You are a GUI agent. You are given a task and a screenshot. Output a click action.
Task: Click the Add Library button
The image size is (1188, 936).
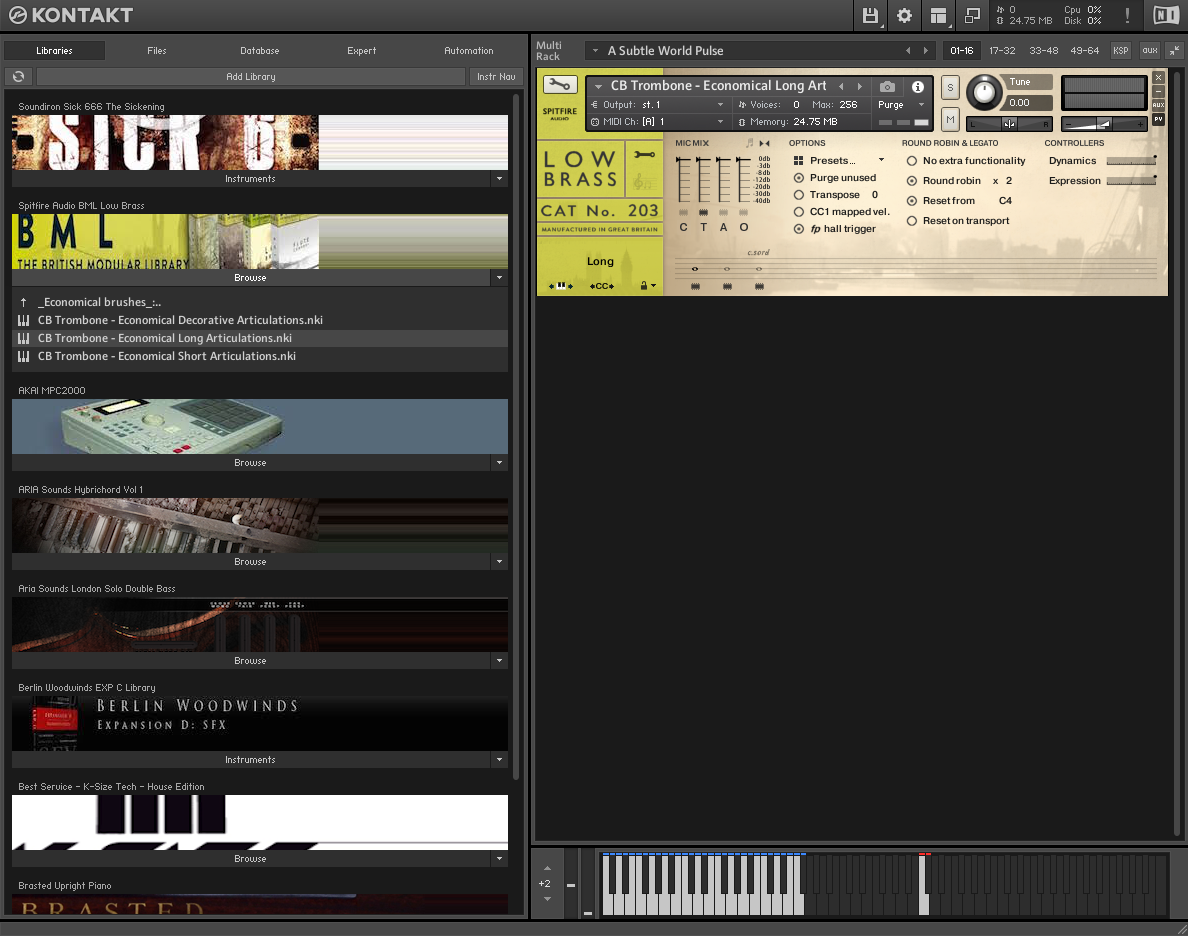[251, 77]
